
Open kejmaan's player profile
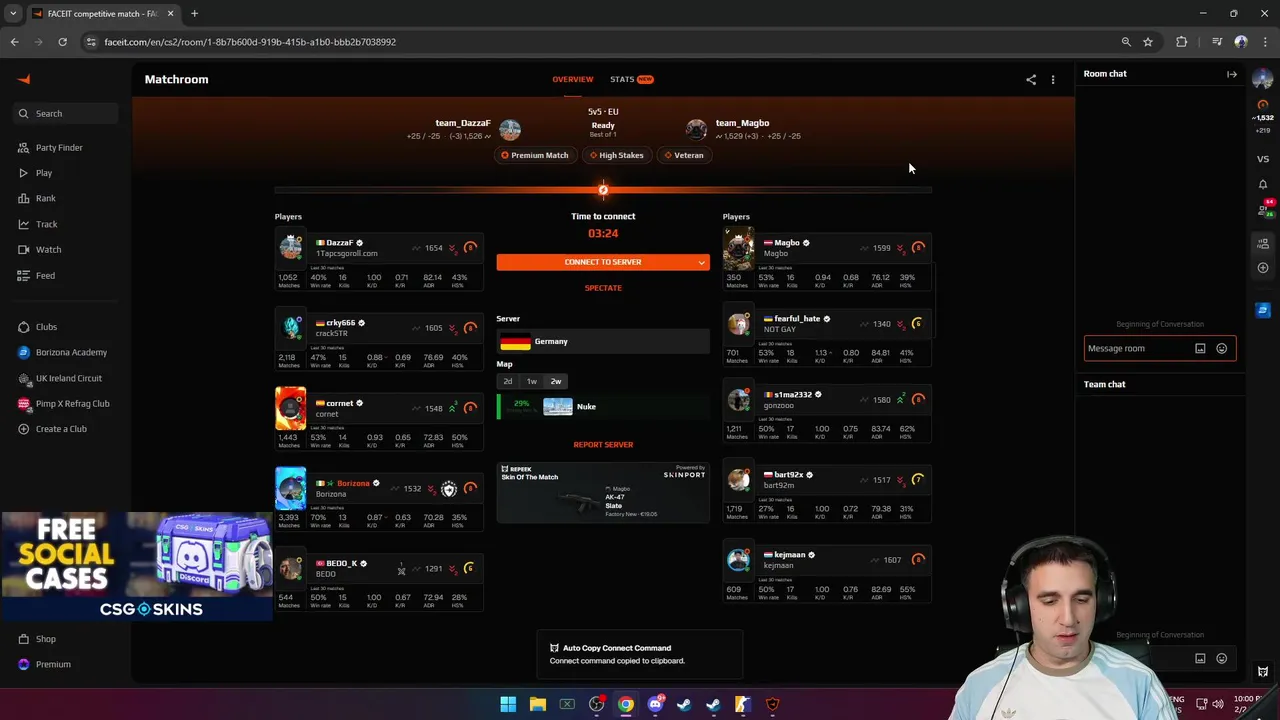pyautogui.click(x=789, y=555)
